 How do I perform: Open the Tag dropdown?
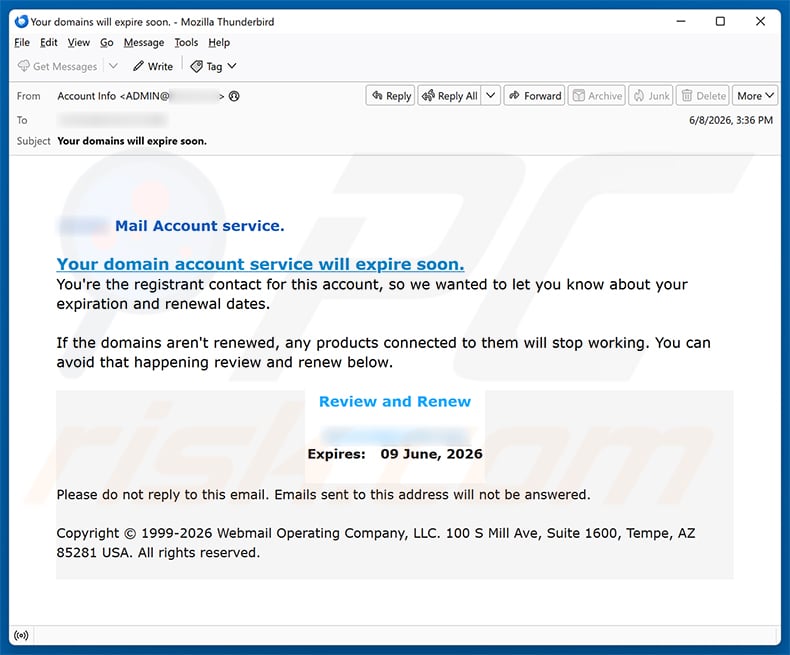(x=214, y=67)
